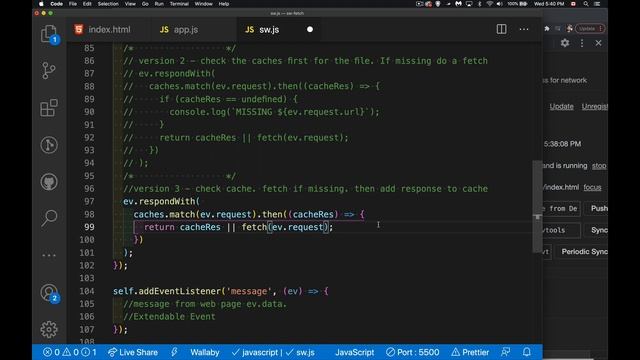Open the Search magnifier in activity bar
This screenshot has height=360, width=640.
pyautogui.click(x=49, y=218)
